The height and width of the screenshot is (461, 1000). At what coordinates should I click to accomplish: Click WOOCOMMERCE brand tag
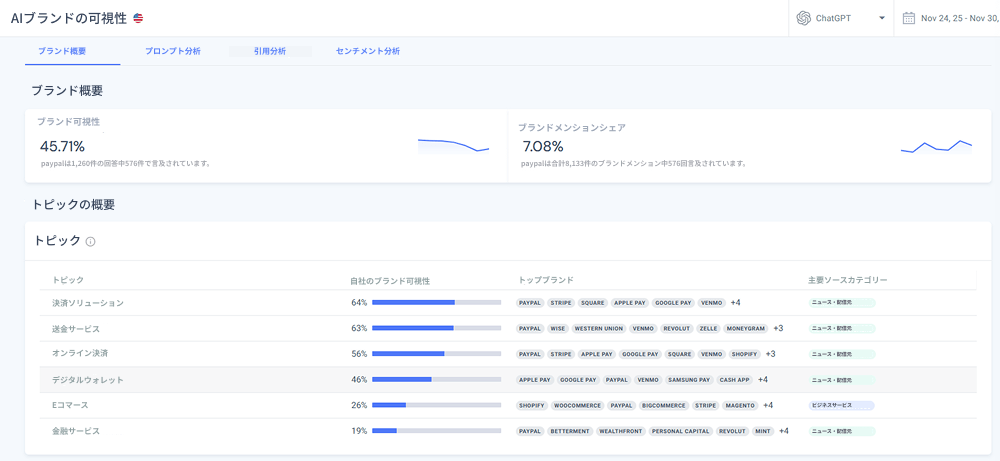[x=578, y=405]
